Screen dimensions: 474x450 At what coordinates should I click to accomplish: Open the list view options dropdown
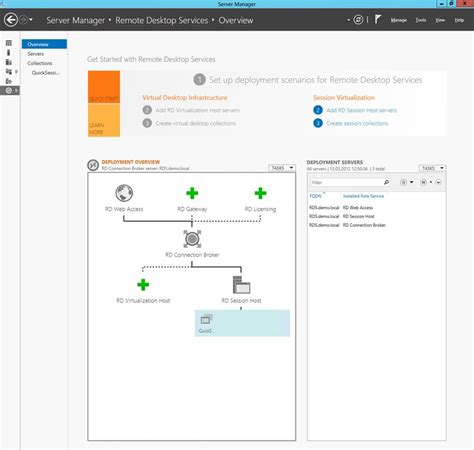tap(407, 182)
